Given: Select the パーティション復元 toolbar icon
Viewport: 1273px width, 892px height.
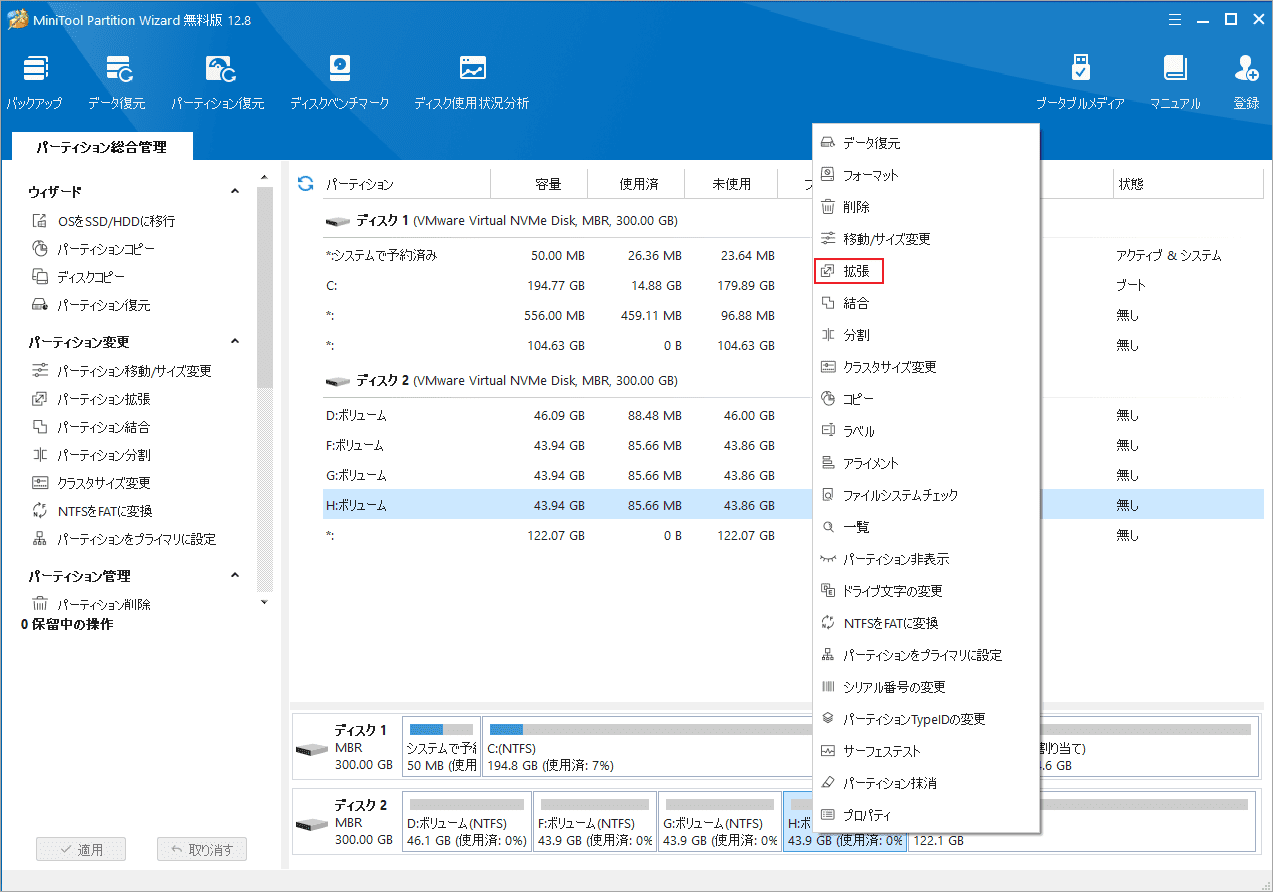Looking at the screenshot, I should click(x=218, y=78).
